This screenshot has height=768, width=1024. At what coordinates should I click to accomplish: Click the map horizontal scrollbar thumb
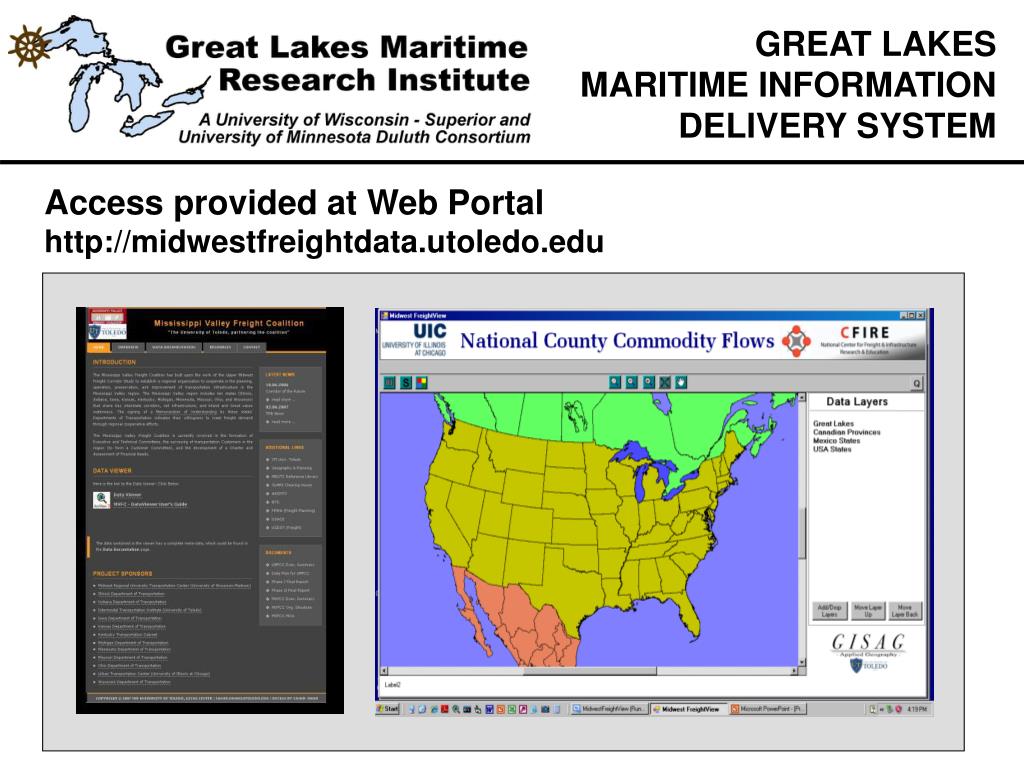(590, 671)
